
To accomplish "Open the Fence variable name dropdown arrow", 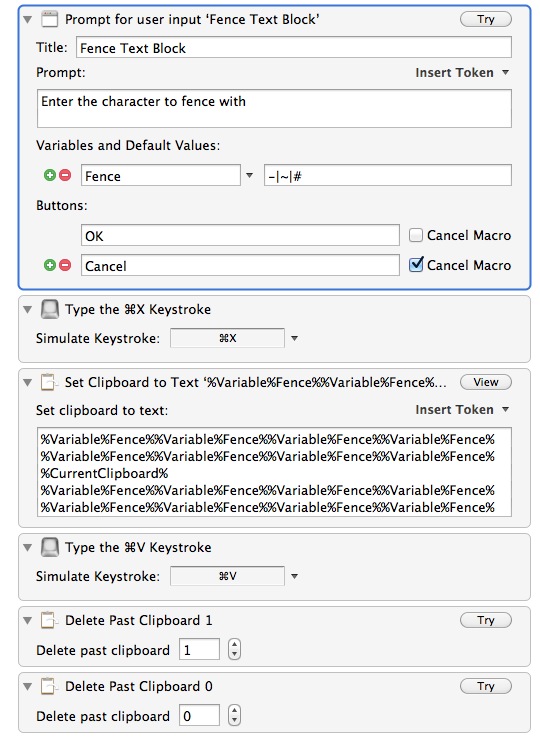I will pyautogui.click(x=249, y=176).
